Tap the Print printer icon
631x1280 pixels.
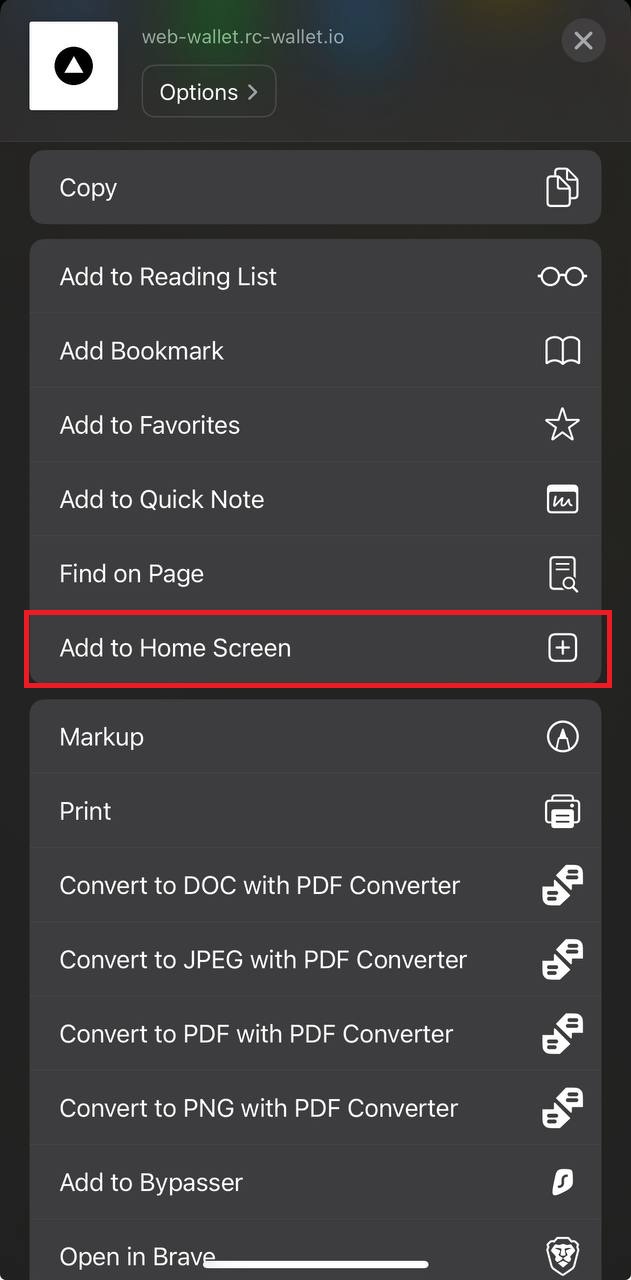pyautogui.click(x=563, y=811)
